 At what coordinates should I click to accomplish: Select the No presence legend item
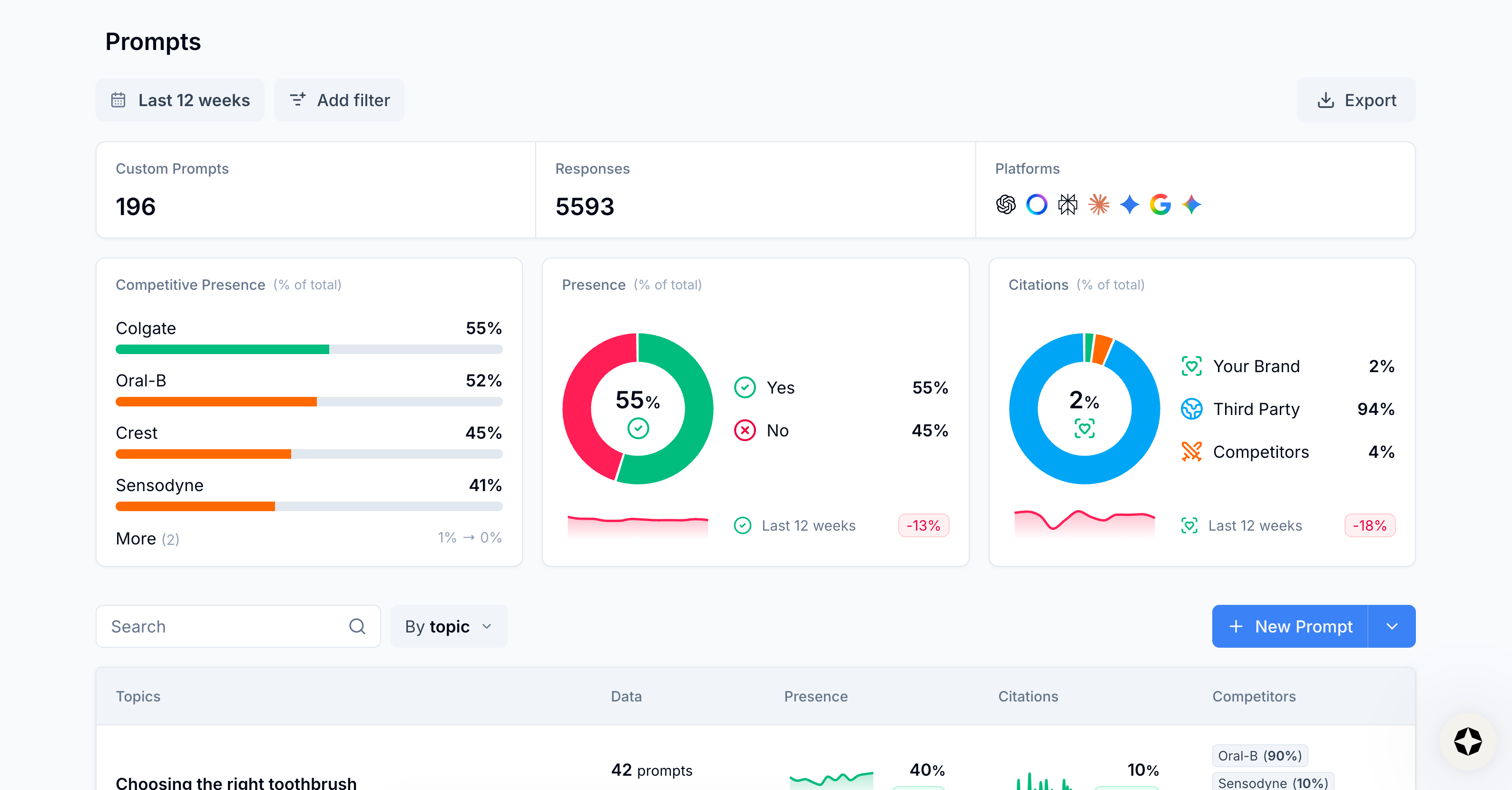777,430
